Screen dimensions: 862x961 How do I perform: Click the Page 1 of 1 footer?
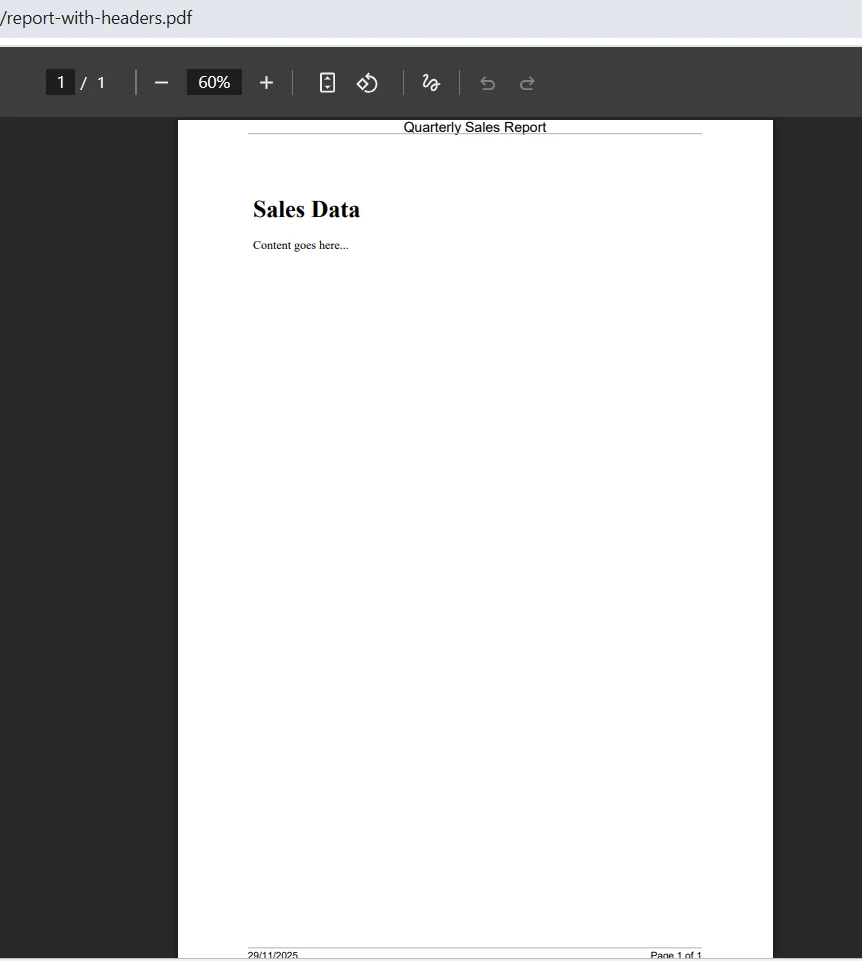coord(675,954)
